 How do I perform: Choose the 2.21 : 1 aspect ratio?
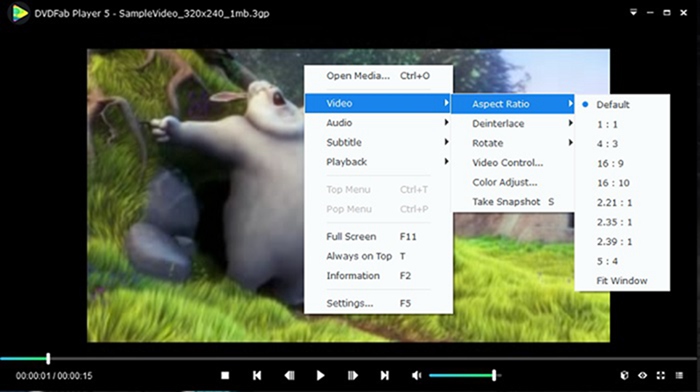point(622,203)
